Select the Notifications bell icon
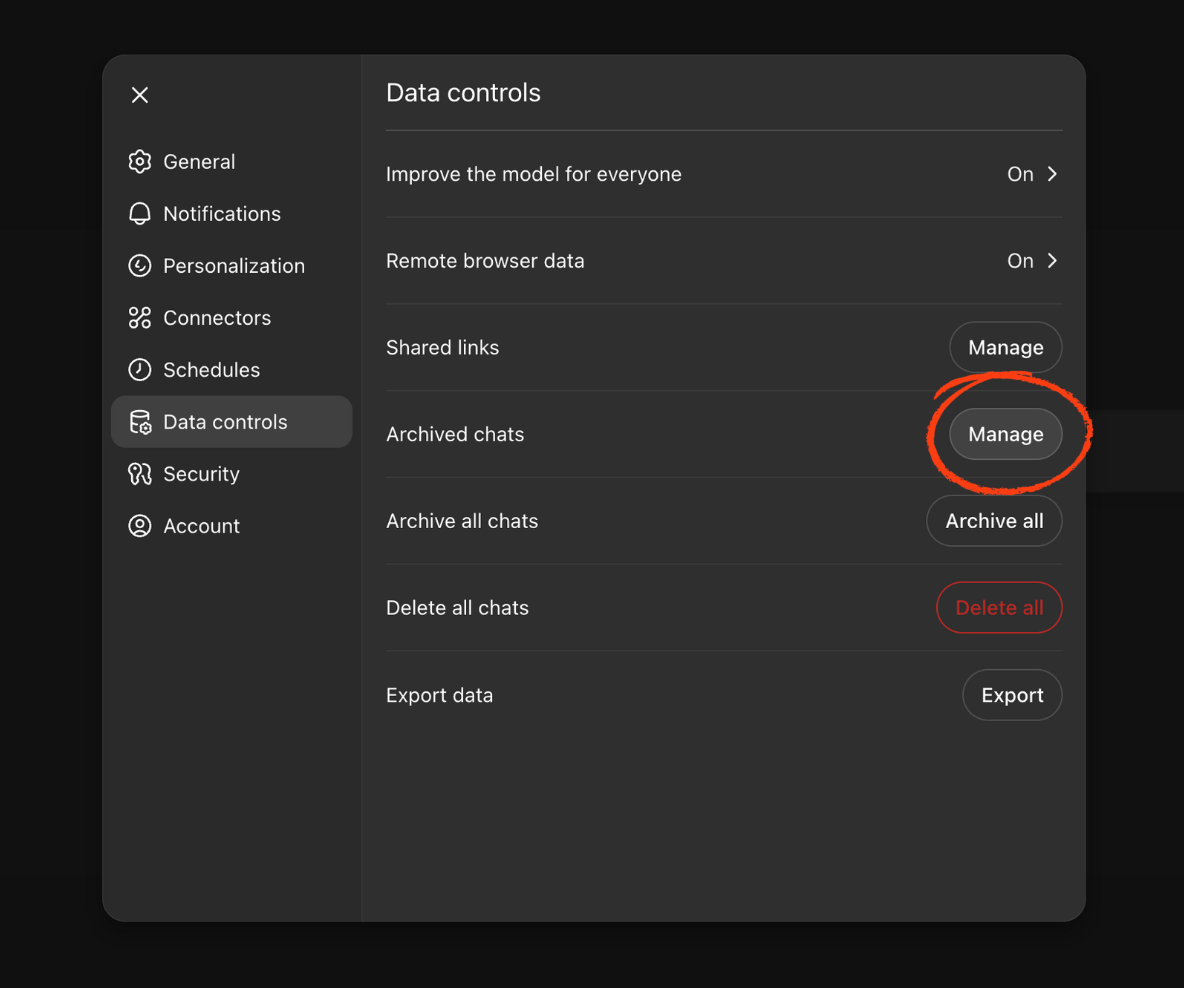This screenshot has height=988, width=1184. 140,213
